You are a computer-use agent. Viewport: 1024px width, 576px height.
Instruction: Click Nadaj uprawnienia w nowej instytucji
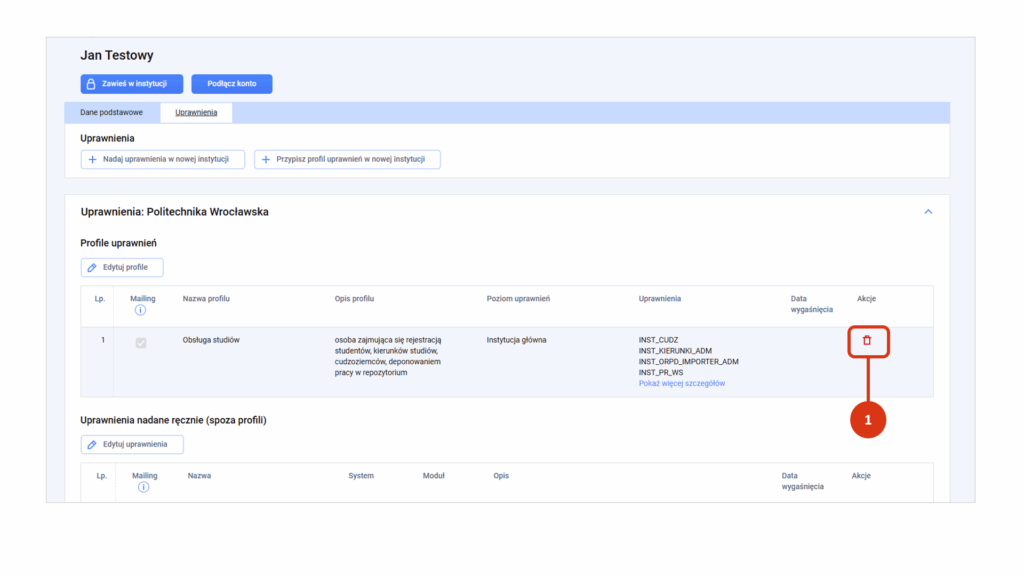(x=163, y=159)
